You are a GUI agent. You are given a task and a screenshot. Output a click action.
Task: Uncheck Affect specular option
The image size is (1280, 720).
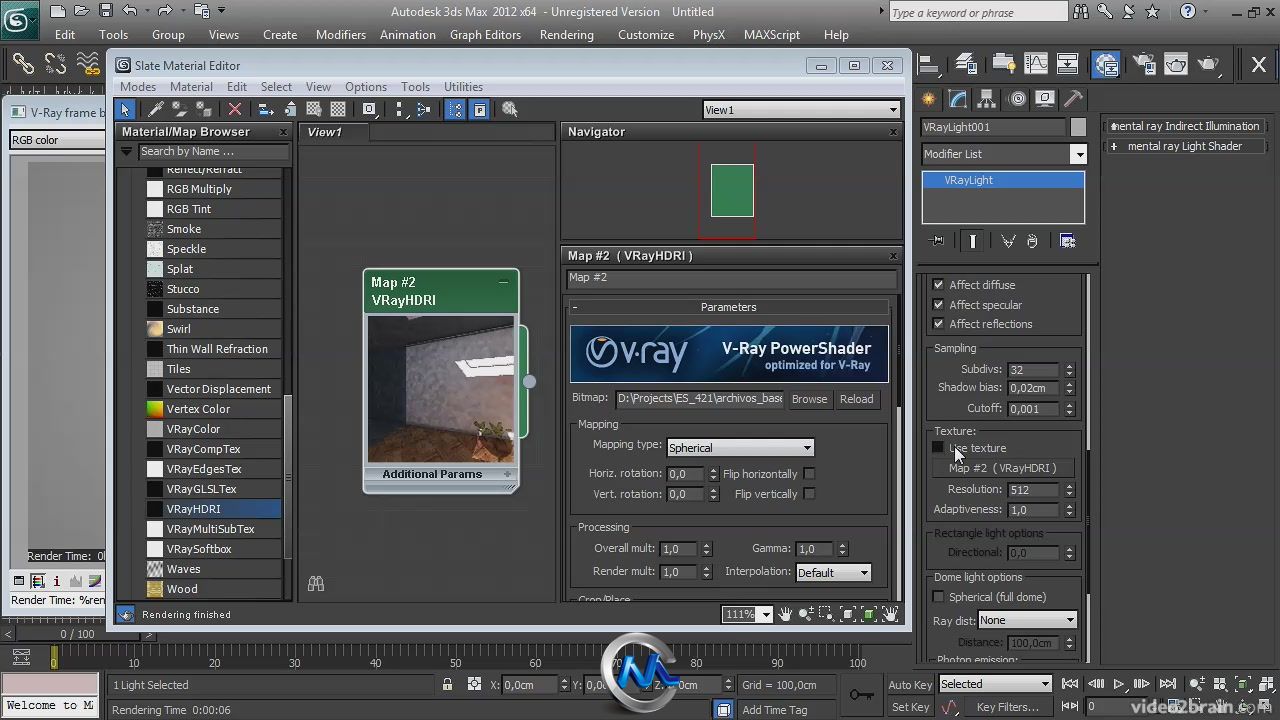tap(938, 305)
